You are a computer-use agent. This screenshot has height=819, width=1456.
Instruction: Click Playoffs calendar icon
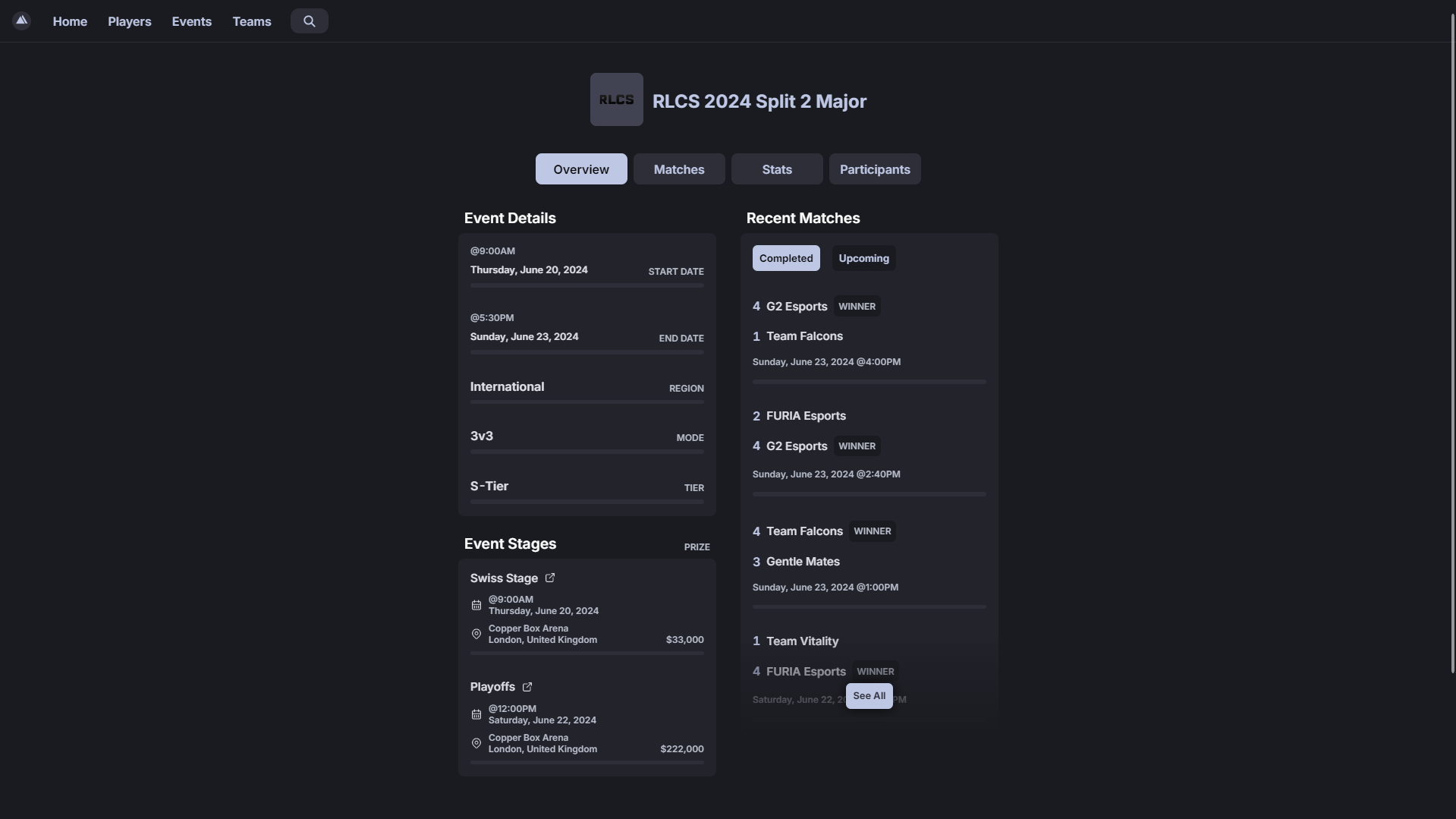(476, 714)
